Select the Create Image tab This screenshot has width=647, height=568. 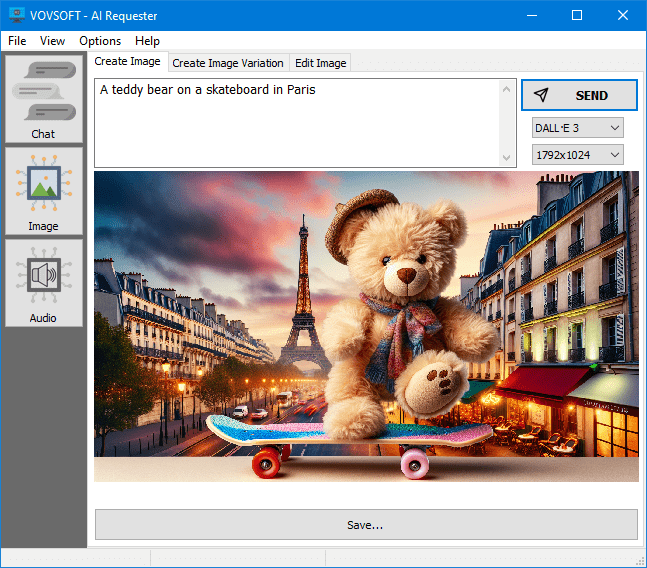pyautogui.click(x=128, y=61)
